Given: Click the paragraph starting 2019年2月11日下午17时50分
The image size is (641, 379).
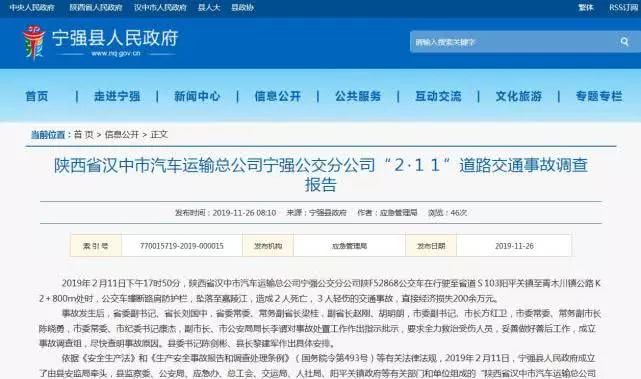Looking at the screenshot, I should pos(320,291).
